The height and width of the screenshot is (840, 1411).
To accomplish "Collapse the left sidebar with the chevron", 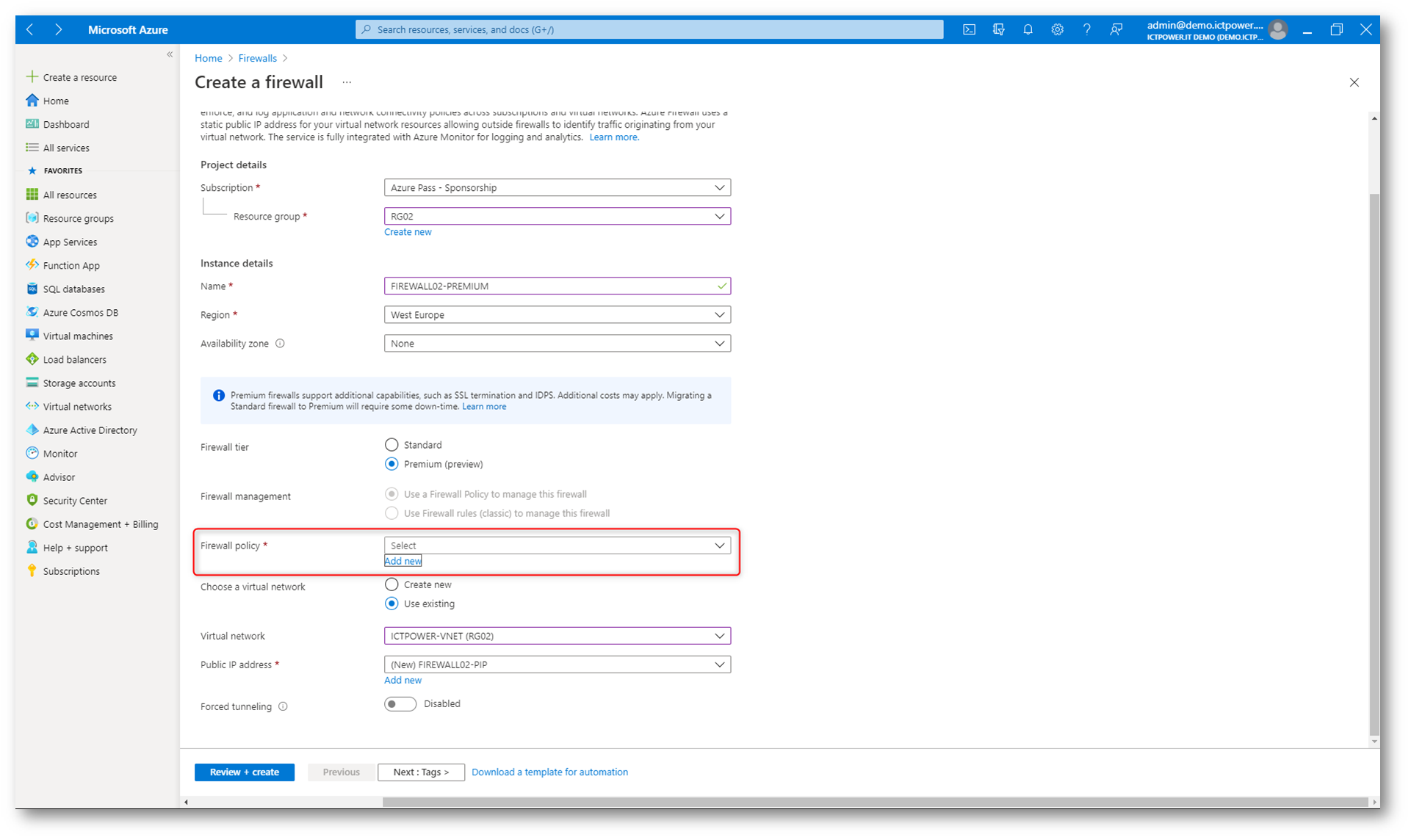I will click(170, 54).
